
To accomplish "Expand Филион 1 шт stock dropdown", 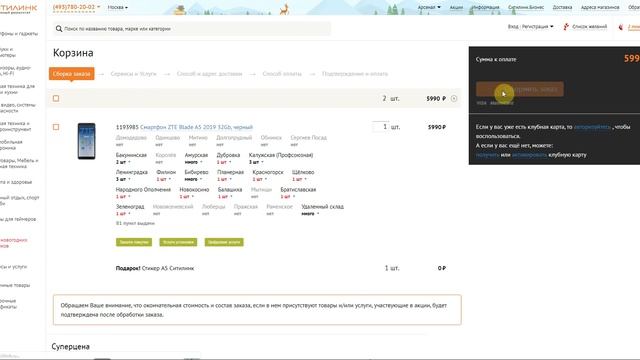I will click(164, 179).
